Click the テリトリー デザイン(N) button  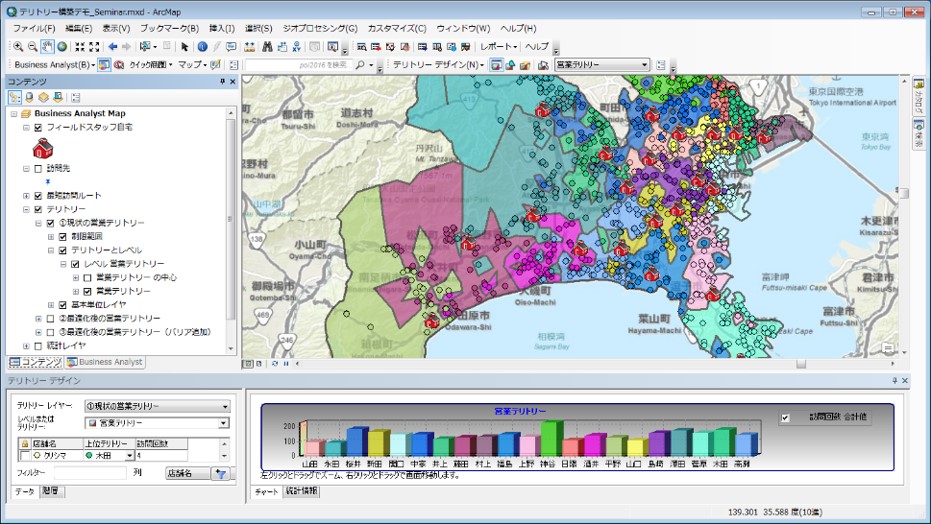[x=438, y=65]
